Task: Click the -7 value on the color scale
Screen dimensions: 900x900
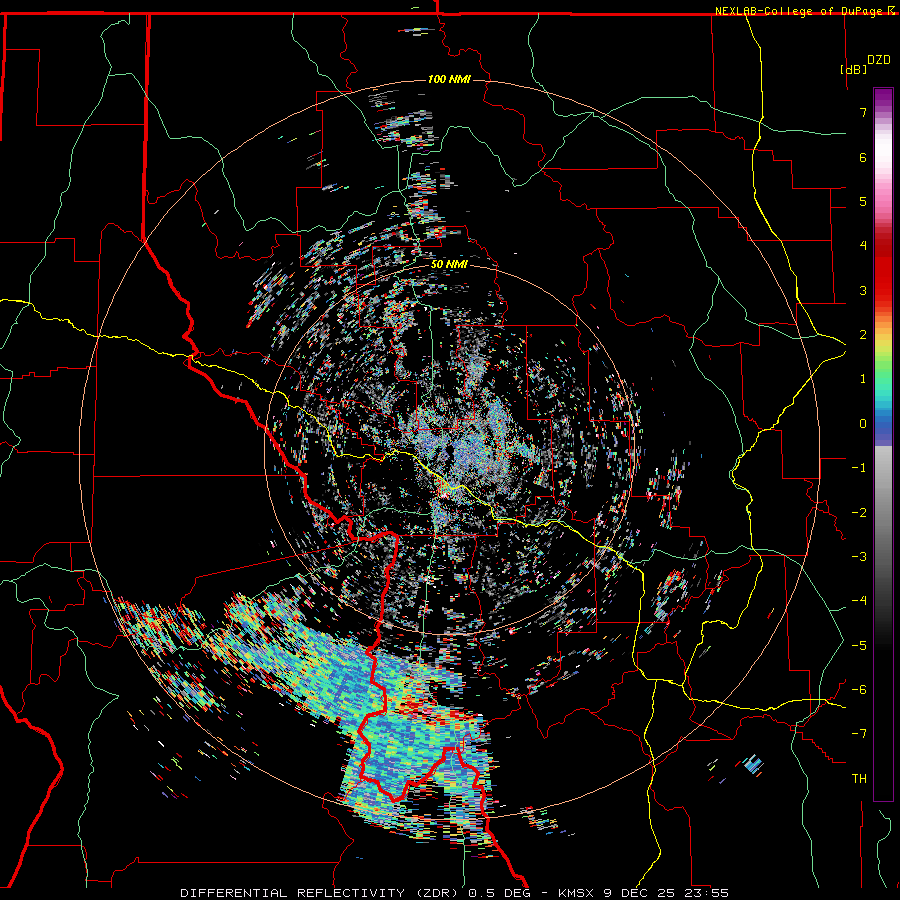Action: point(859,734)
